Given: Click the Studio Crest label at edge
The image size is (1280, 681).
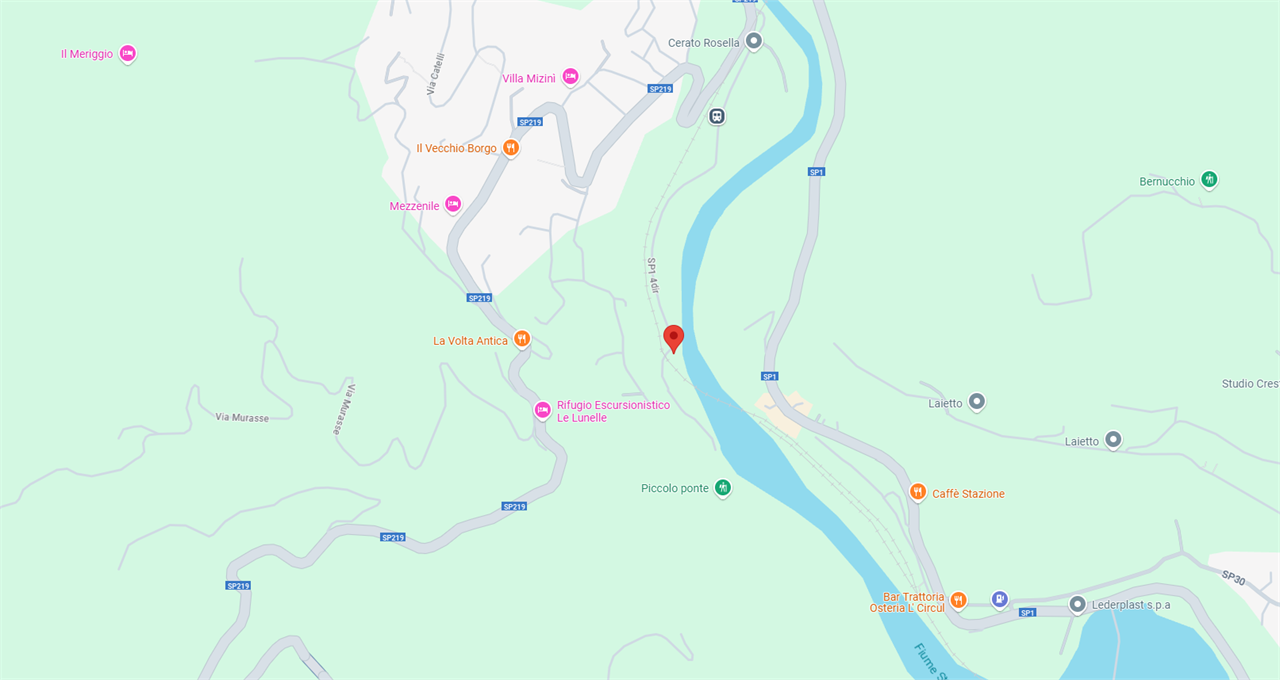Looking at the screenshot, I should (x=1250, y=384).
